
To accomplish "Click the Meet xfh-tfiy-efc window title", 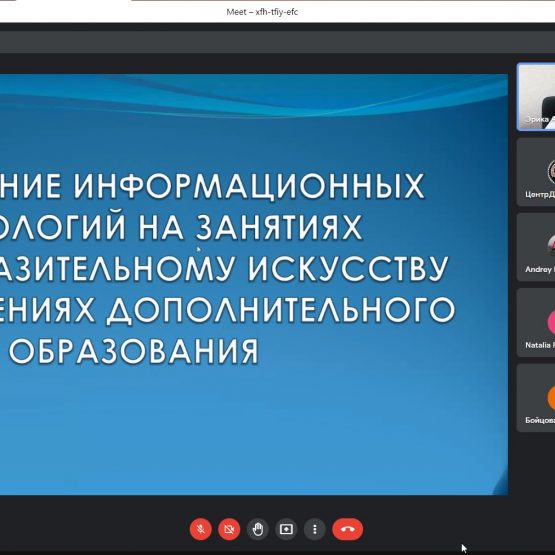I will coord(262,12).
